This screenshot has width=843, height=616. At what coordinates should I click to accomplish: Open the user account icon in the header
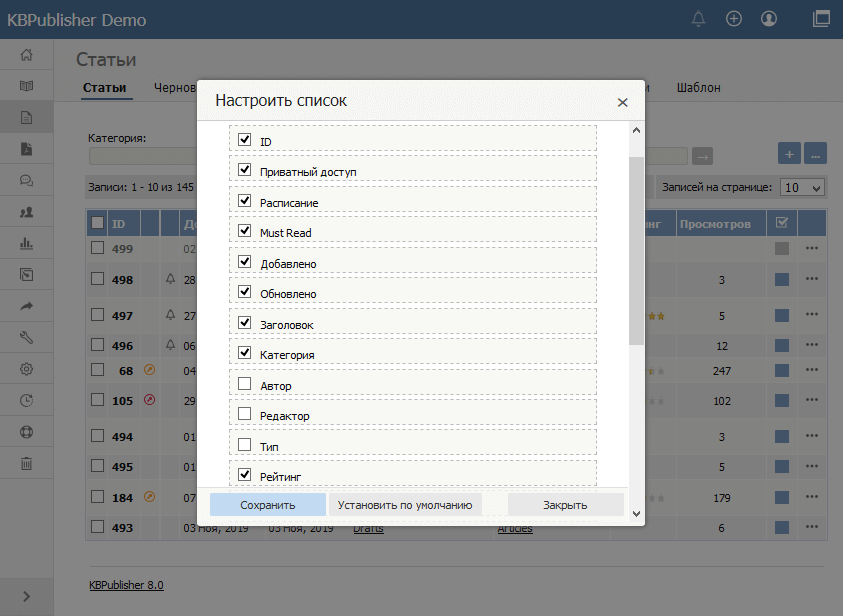pos(769,19)
